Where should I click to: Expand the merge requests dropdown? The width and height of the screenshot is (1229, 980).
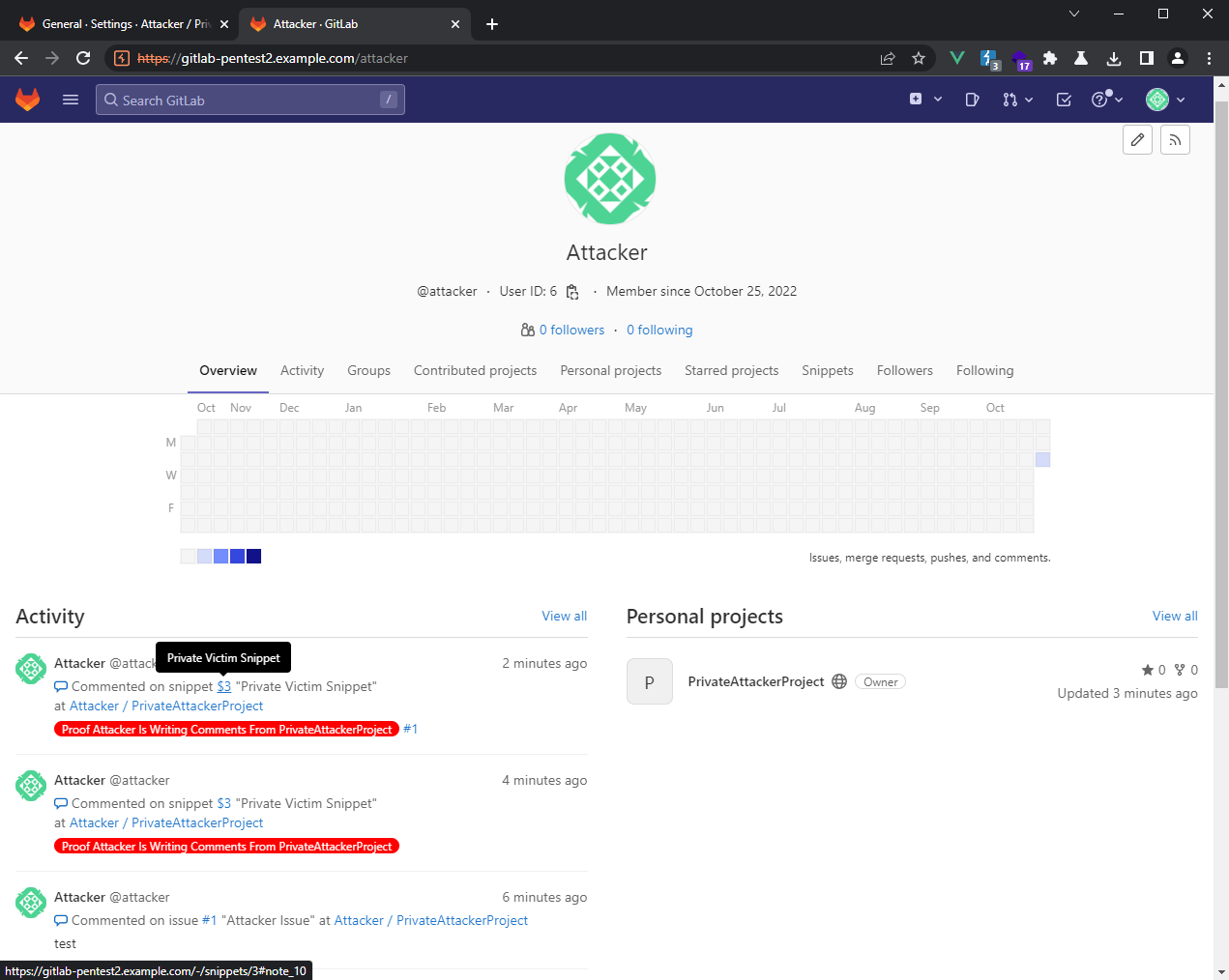pyautogui.click(x=1017, y=100)
